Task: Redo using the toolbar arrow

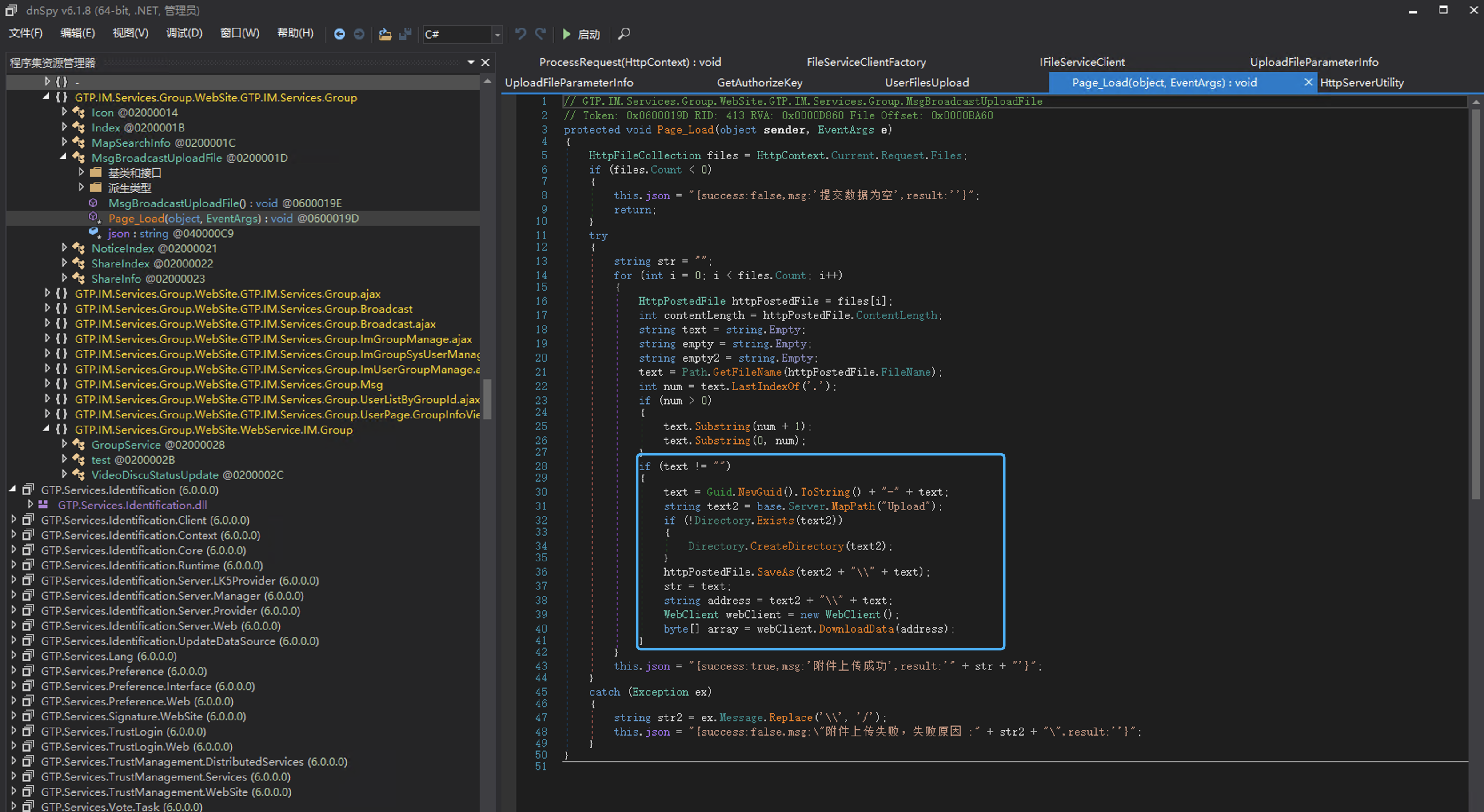Action: pos(540,34)
